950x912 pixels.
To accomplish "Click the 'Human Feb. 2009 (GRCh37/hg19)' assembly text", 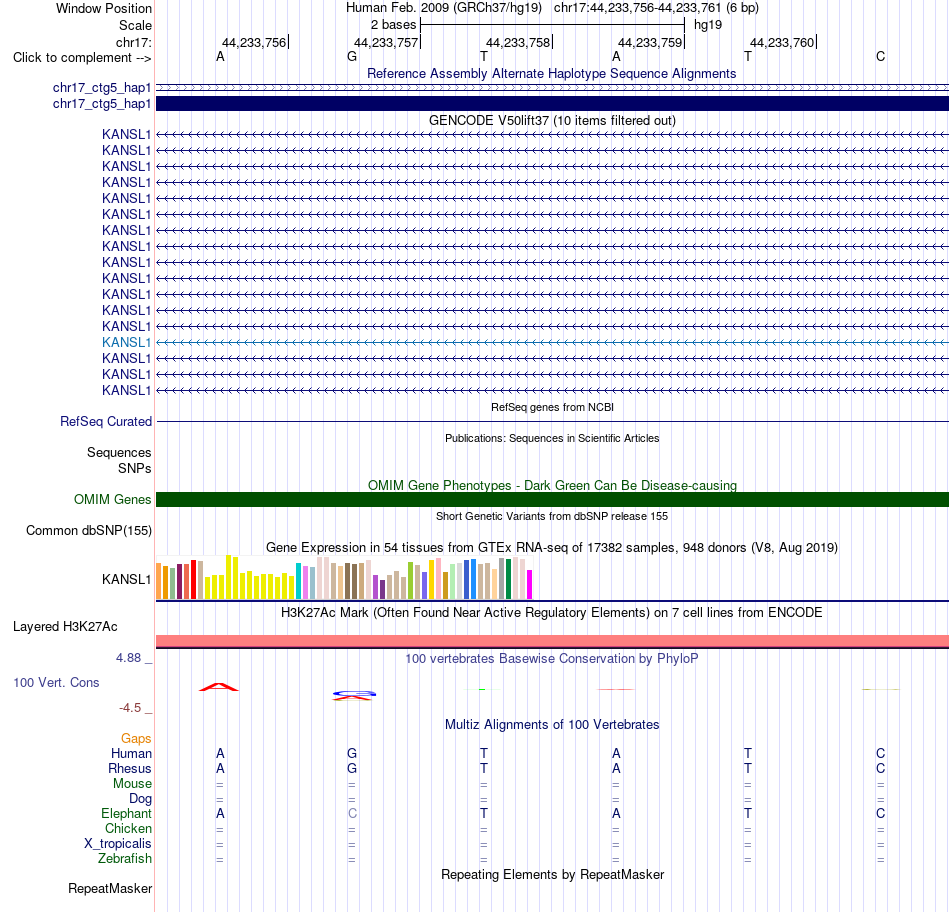I will pyautogui.click(x=443, y=8).
